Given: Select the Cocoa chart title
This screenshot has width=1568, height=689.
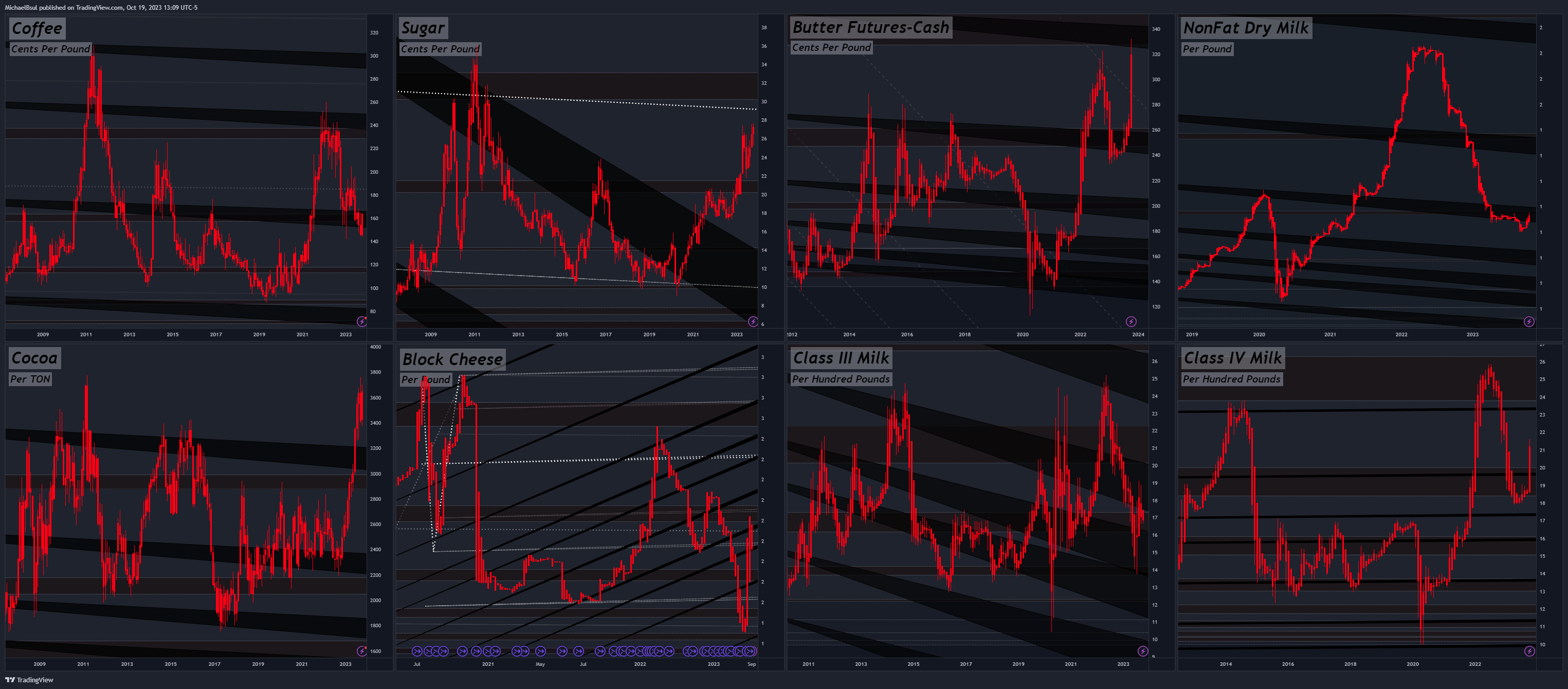Looking at the screenshot, I should tap(34, 358).
